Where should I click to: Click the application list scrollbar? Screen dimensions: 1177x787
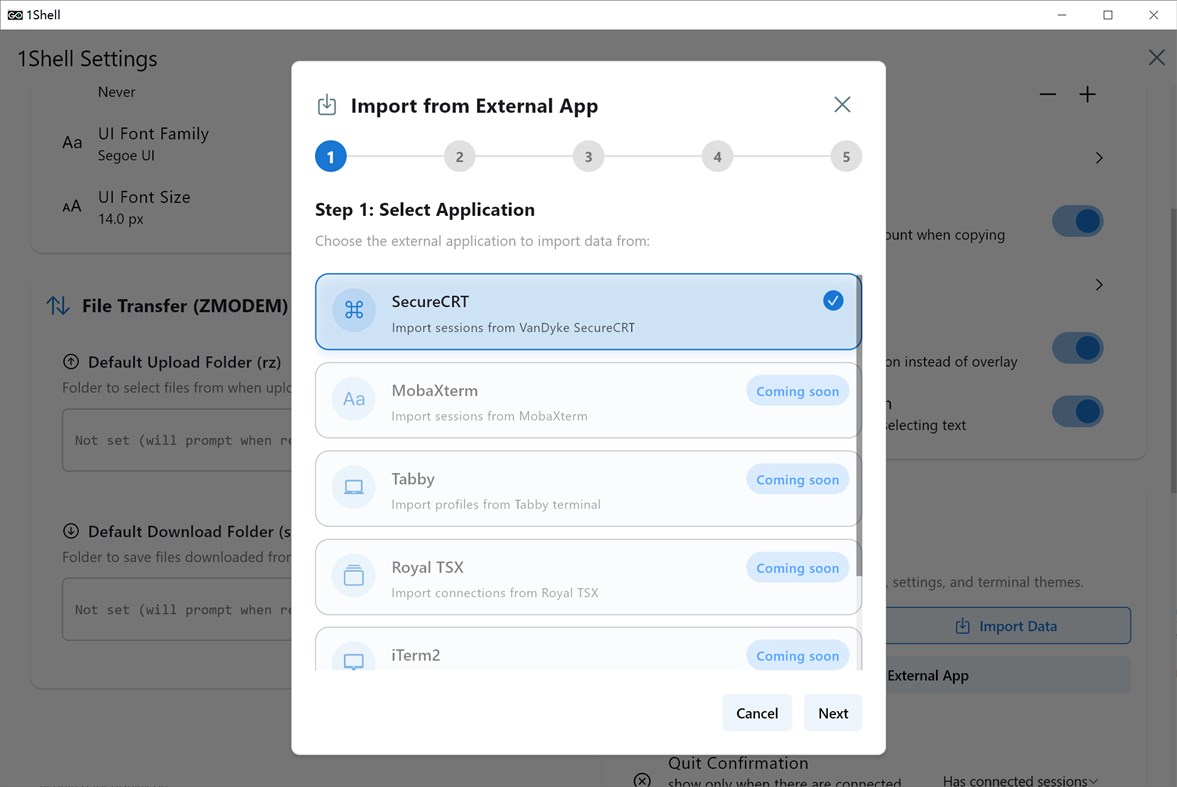click(859, 425)
